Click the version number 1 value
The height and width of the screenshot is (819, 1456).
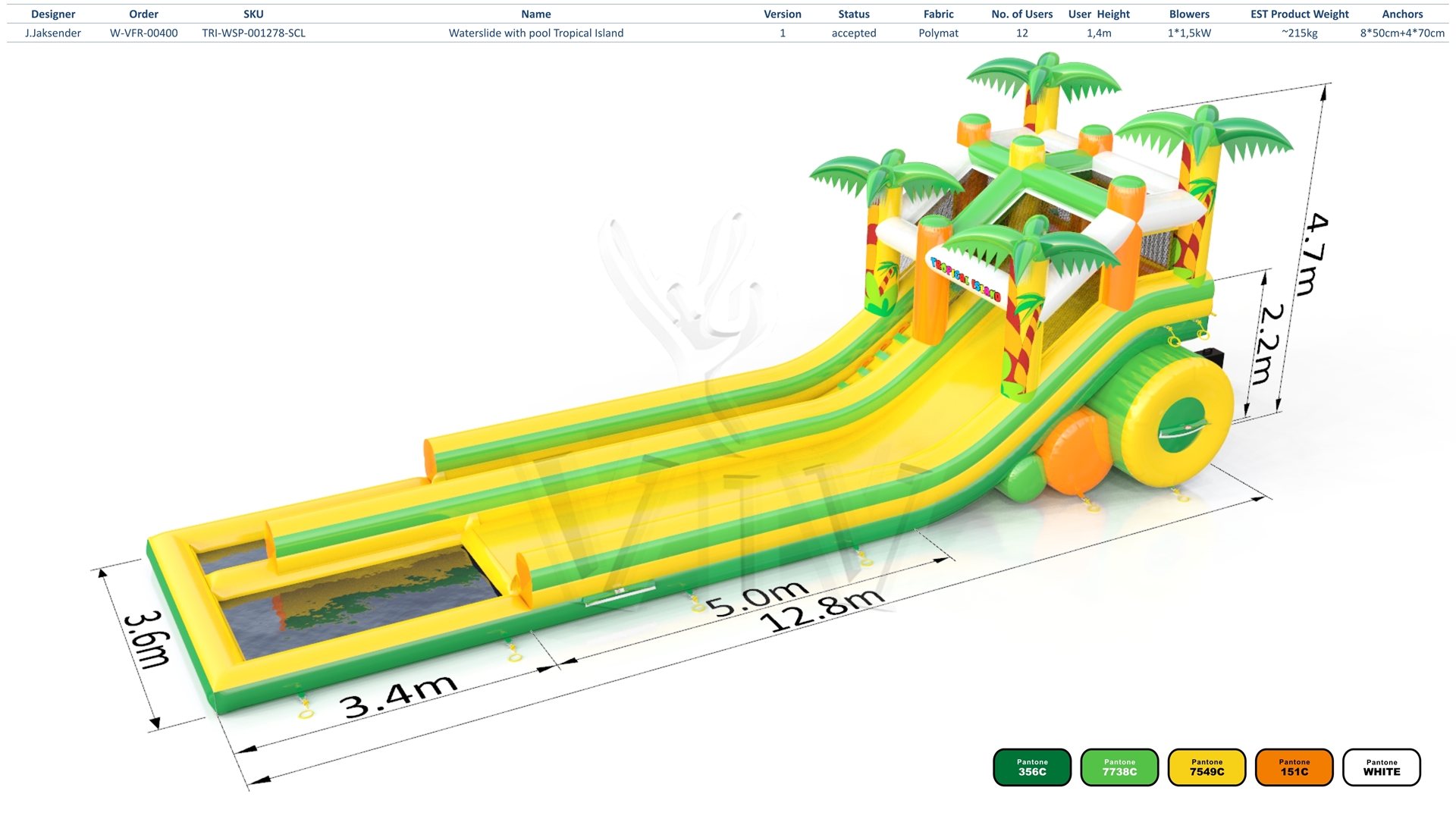[x=783, y=33]
